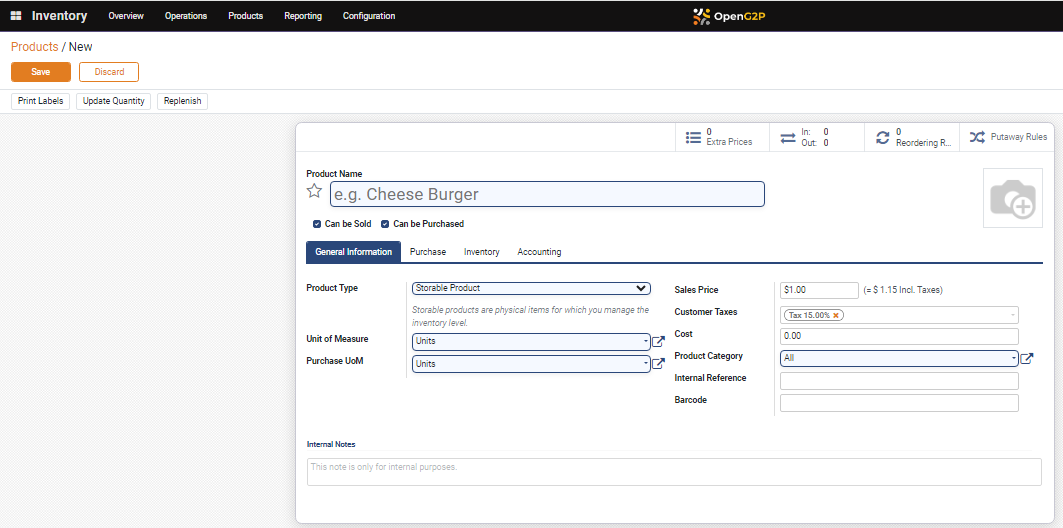
Task: Focus the Product Name input field
Action: coord(547,194)
